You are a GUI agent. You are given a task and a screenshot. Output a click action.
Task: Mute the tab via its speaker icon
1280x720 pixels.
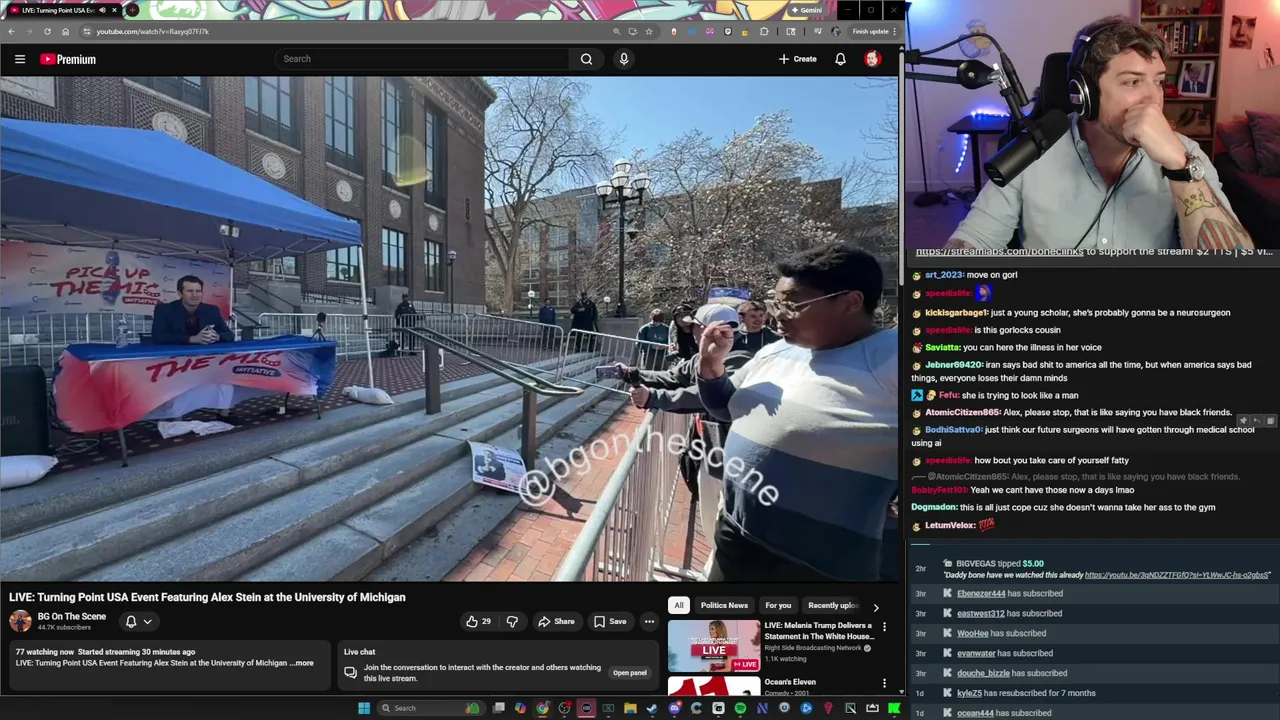[102, 10]
